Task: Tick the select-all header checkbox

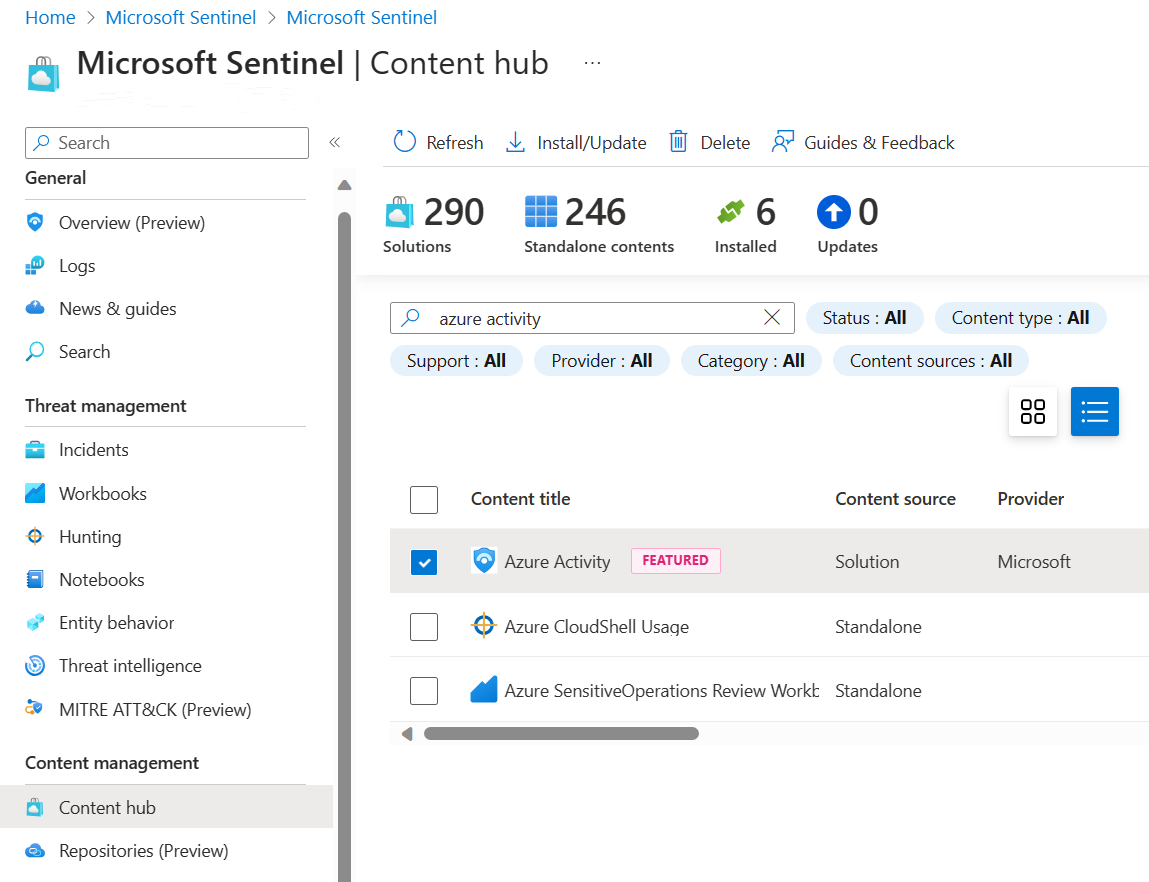Action: [424, 499]
